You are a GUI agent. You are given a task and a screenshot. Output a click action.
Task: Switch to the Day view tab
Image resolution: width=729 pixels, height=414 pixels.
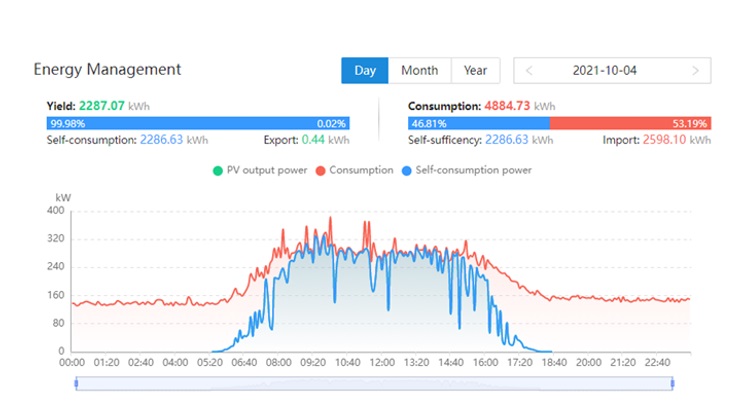tap(365, 71)
